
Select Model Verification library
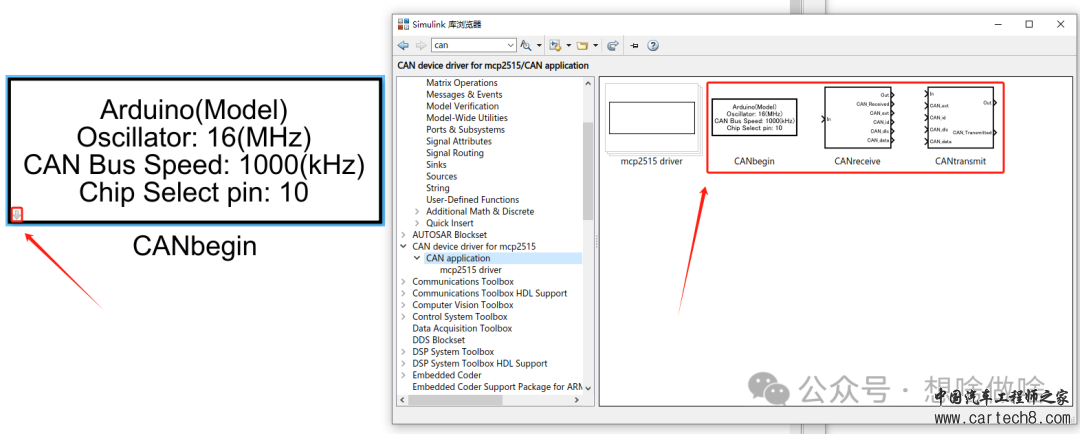pos(462,106)
